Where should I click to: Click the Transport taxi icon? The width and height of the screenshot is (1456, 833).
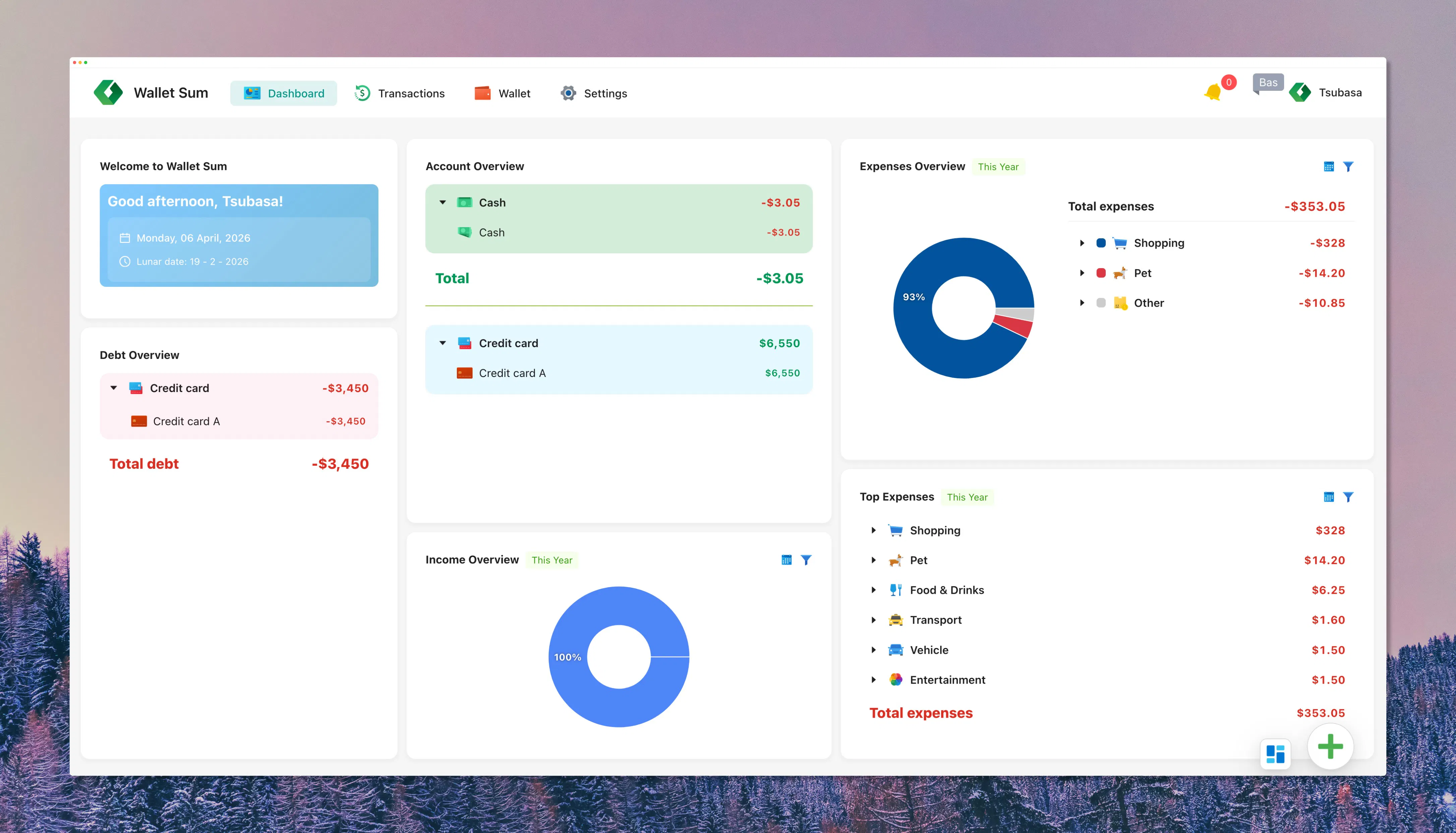pyautogui.click(x=896, y=620)
